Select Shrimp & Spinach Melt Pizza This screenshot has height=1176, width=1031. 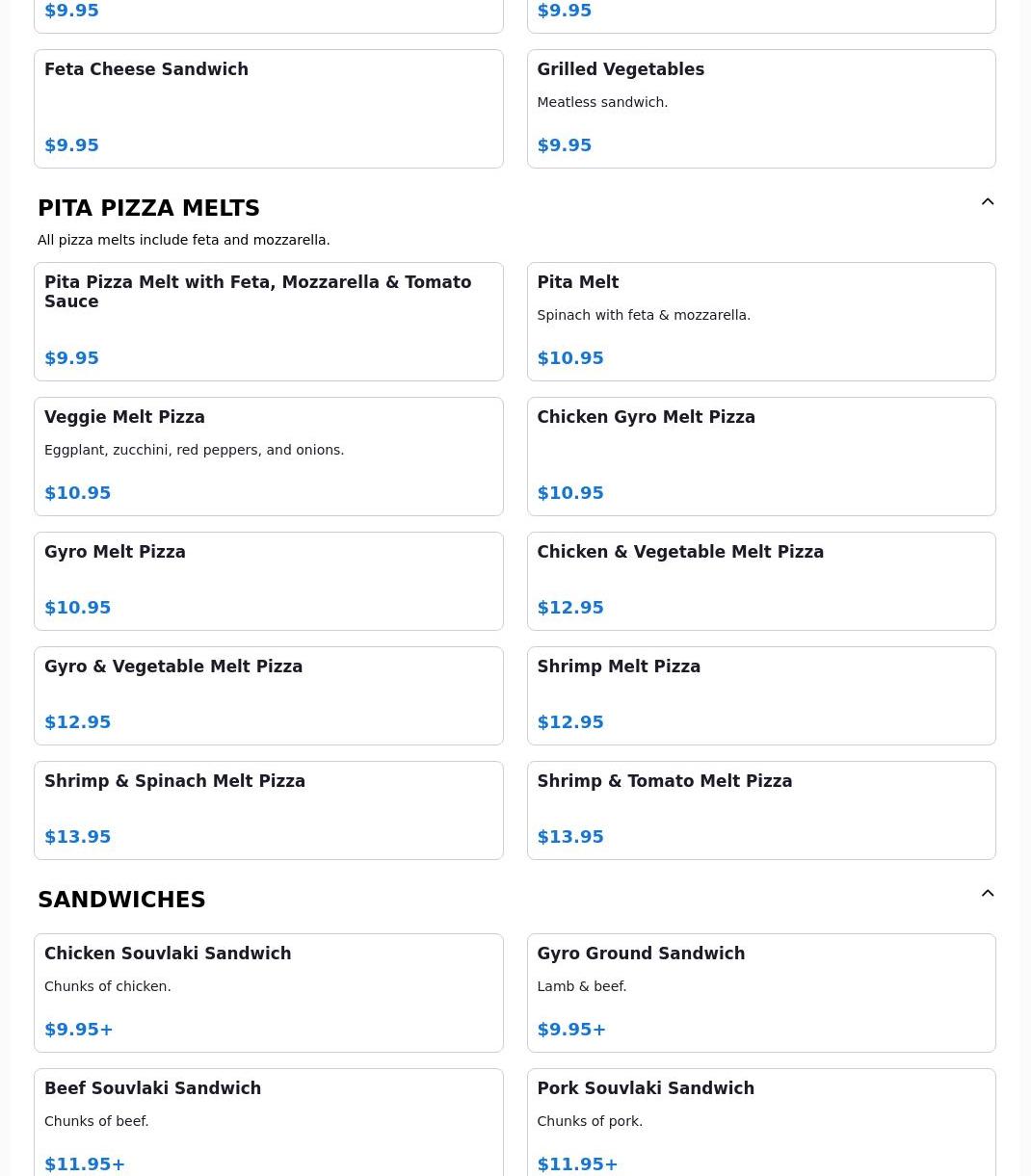tap(268, 811)
